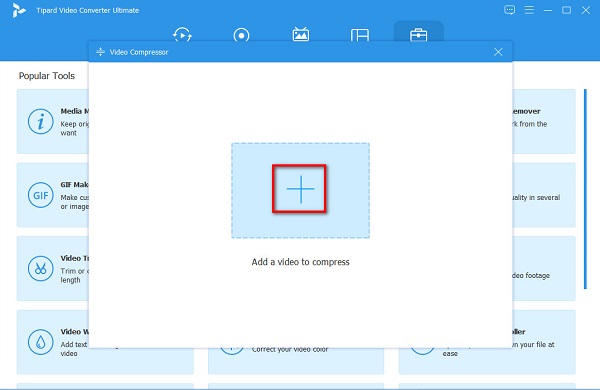Screen dimensions: 600x390
Task: Click the Popular Tools heading
Action: pos(47,76)
